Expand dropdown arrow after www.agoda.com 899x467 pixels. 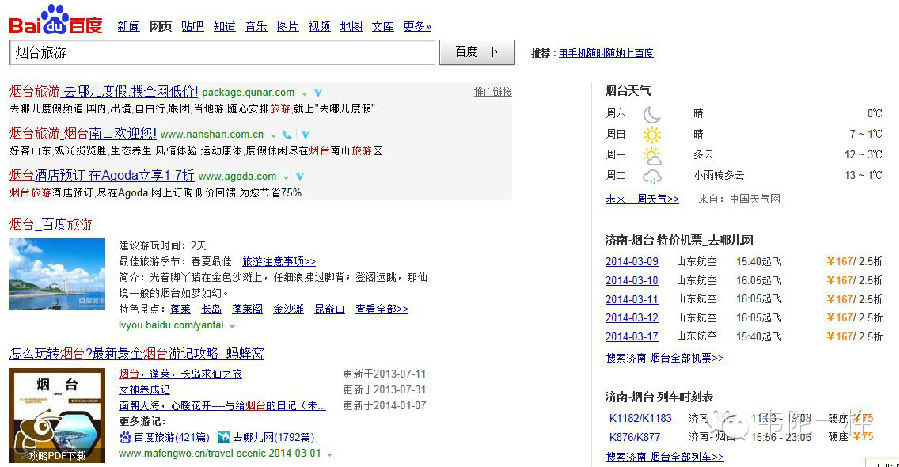click(286, 178)
